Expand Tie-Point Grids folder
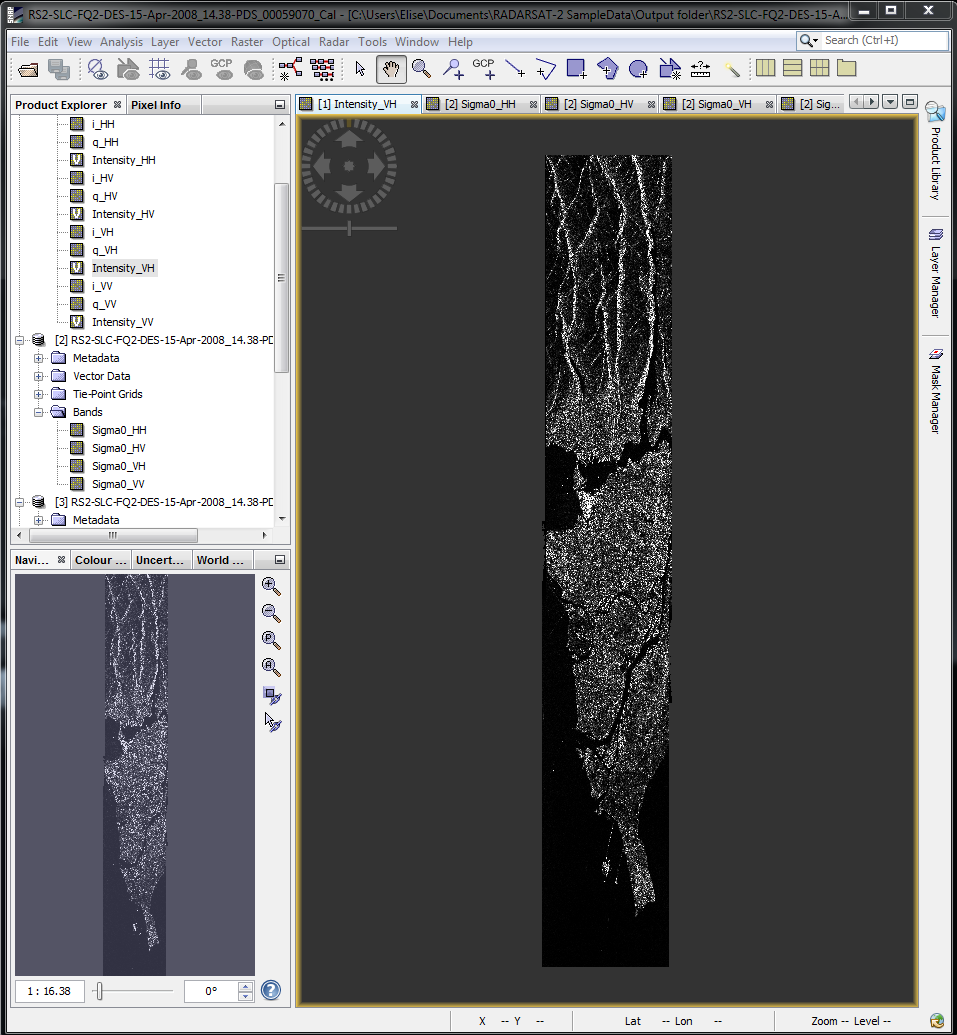Image resolution: width=957 pixels, height=1035 pixels. pos(38,394)
